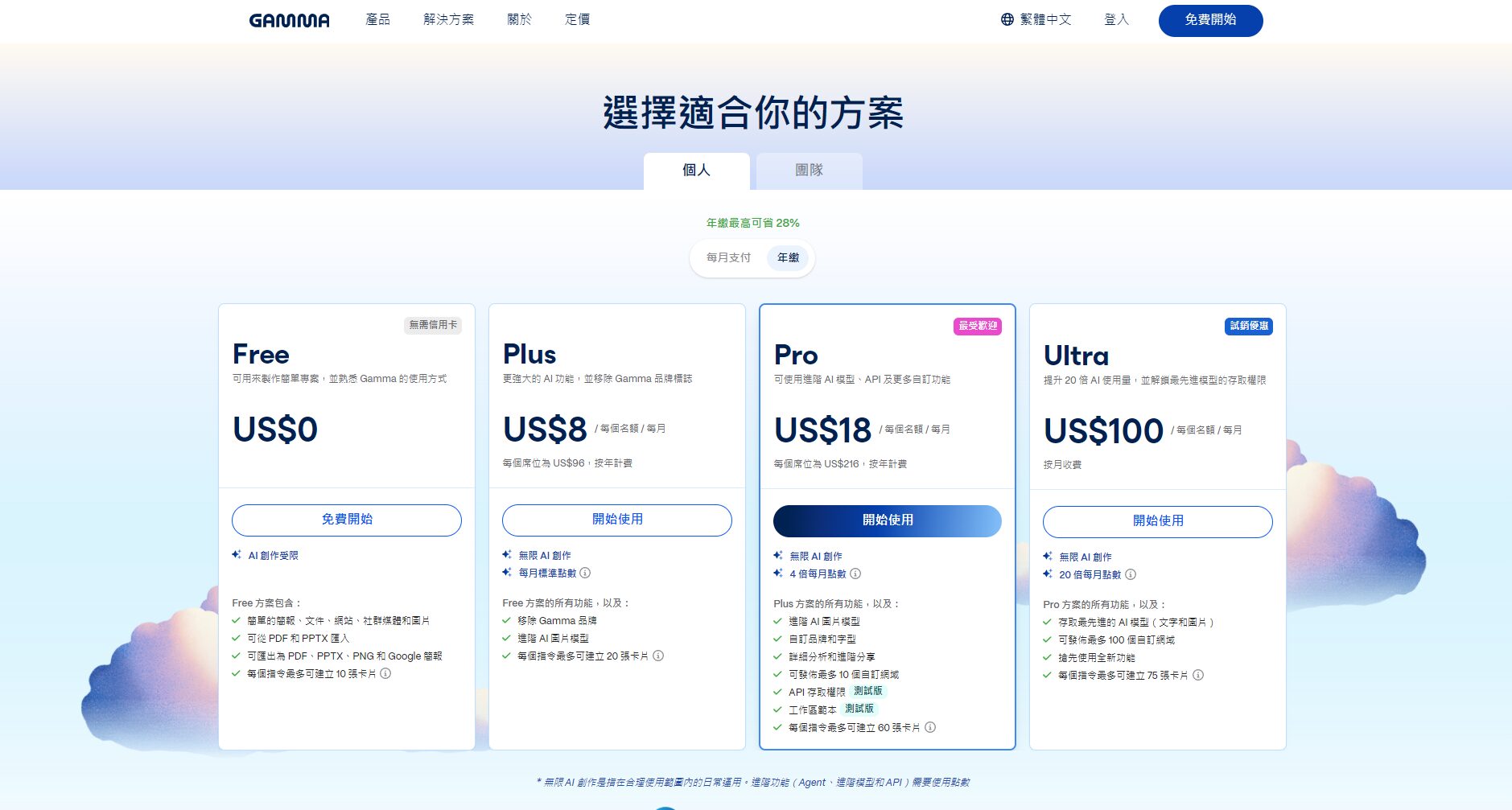1512x810 pixels.
Task: Select the 年繳 billing option
Action: point(788,257)
